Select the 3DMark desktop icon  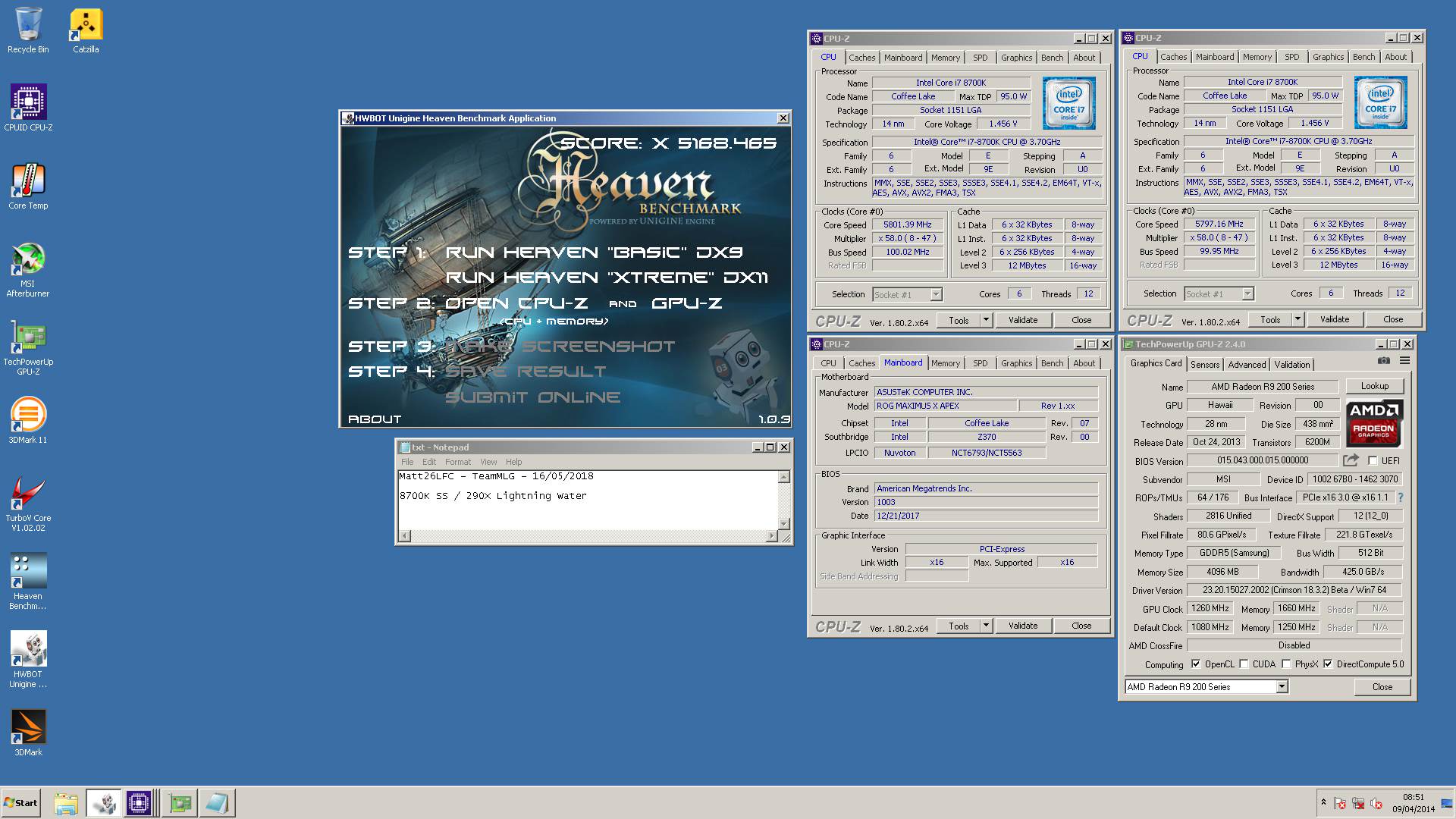point(28,733)
